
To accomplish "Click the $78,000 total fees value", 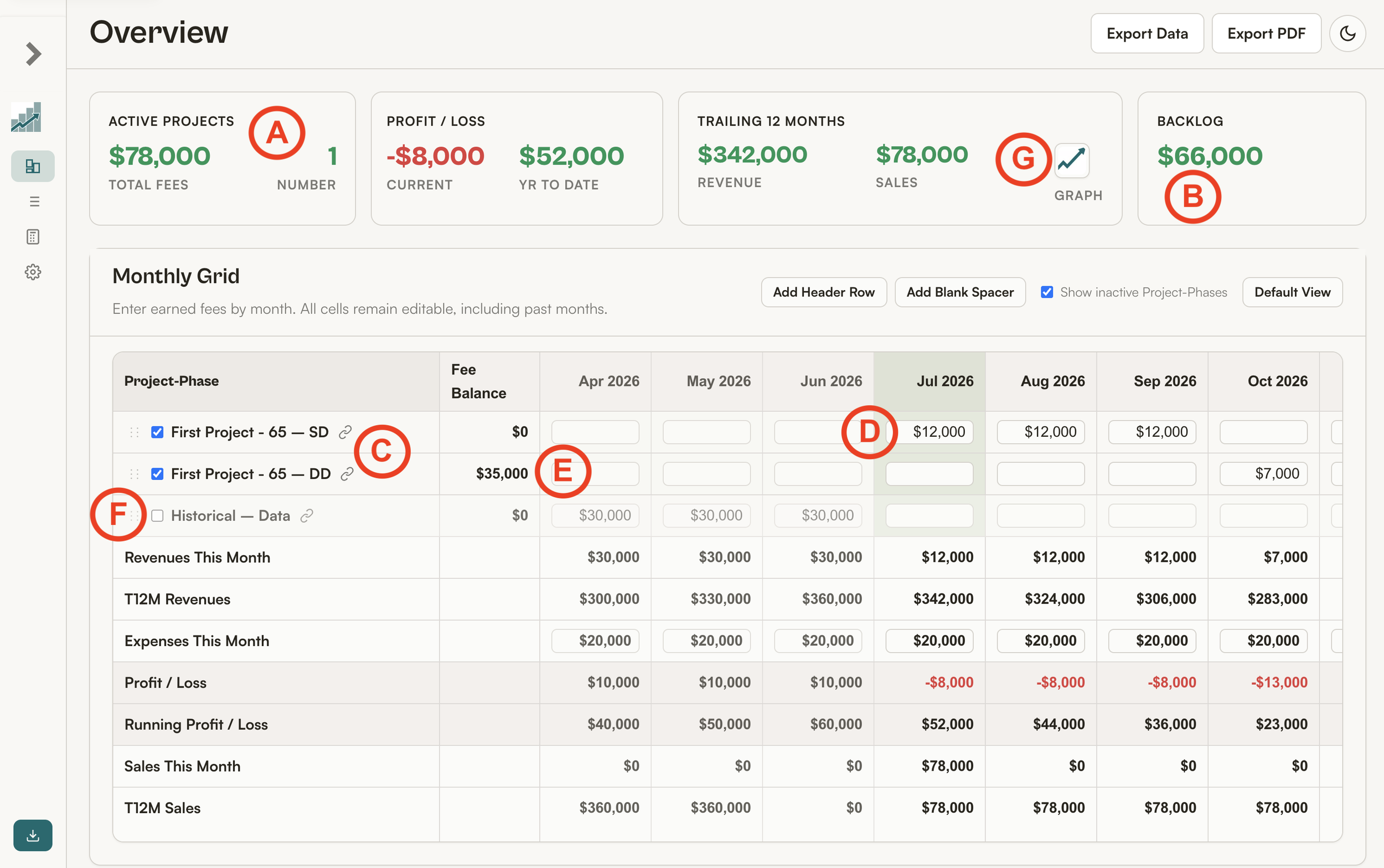I will [x=159, y=156].
